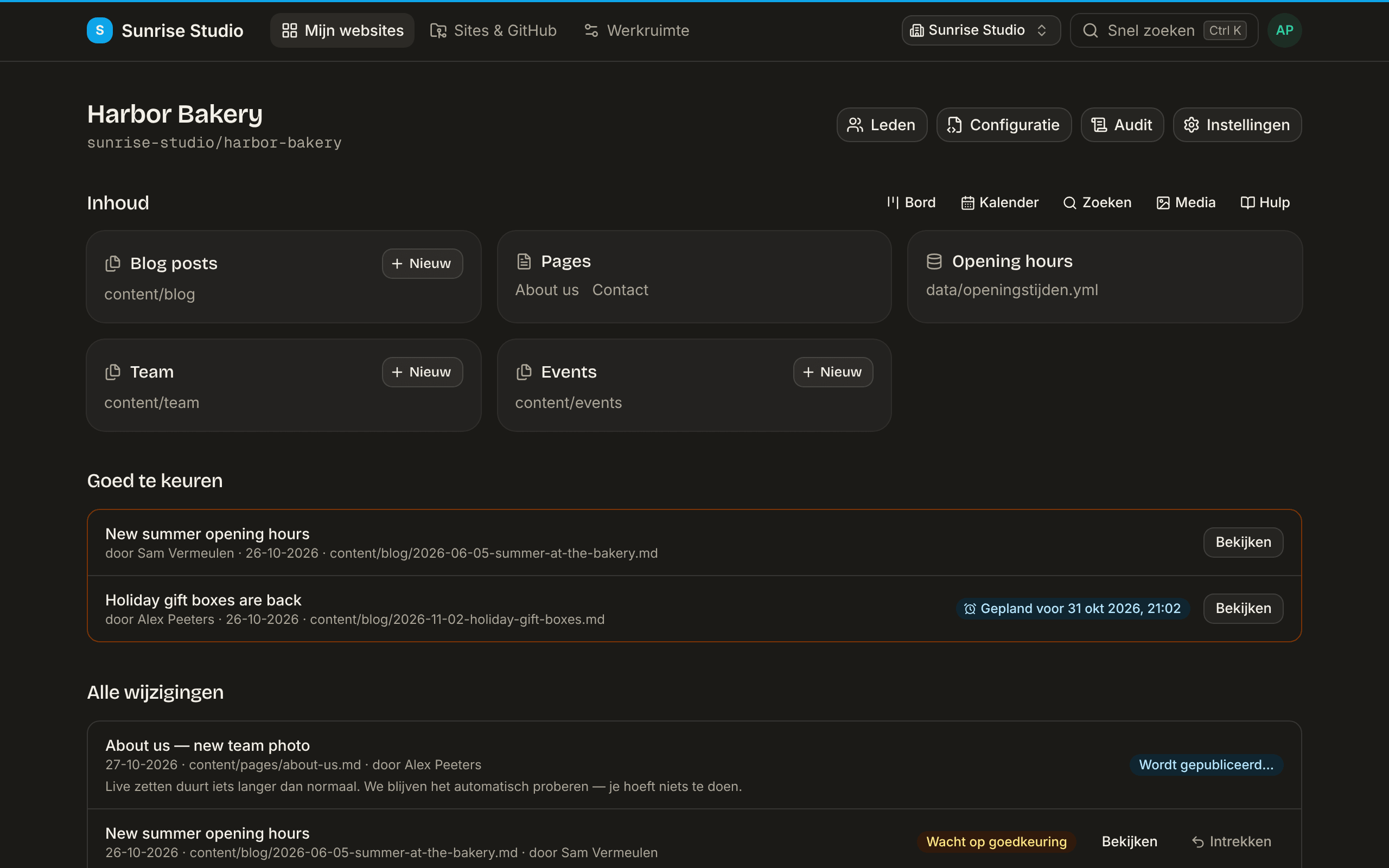Focus the Snel zoeken search field

[1163, 30]
